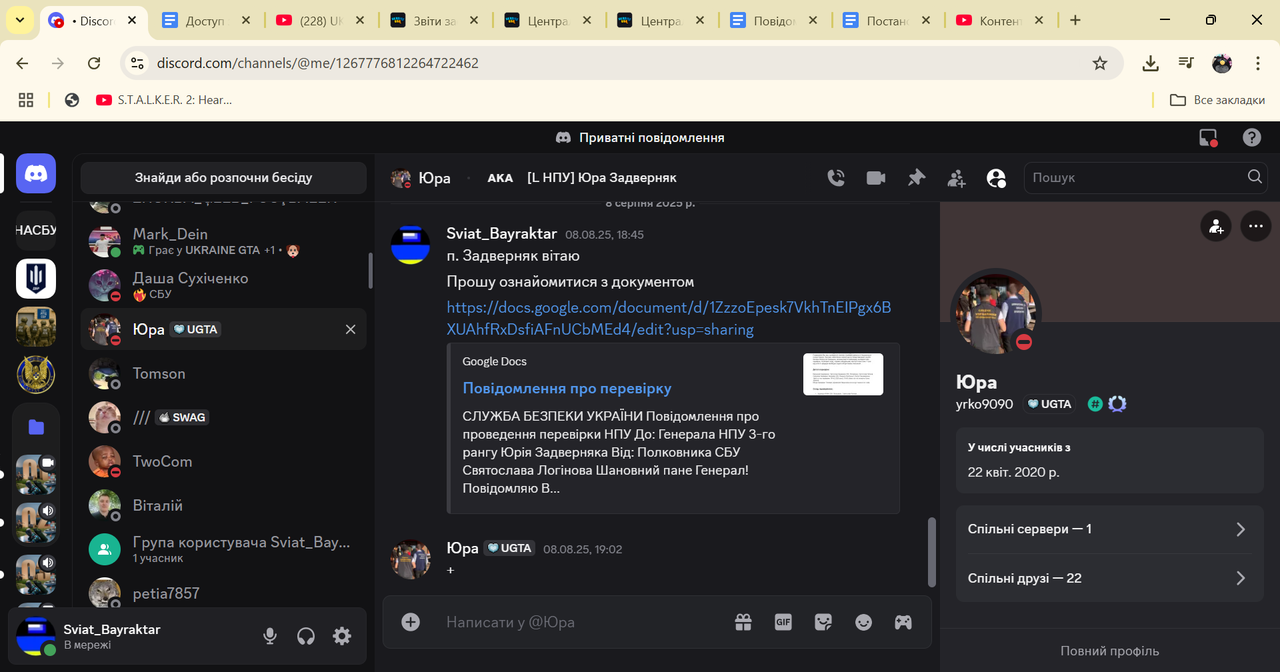Viewport: 1280px width, 672px height.
Task: Switch to the (228) YouTube tab
Action: [322, 20]
